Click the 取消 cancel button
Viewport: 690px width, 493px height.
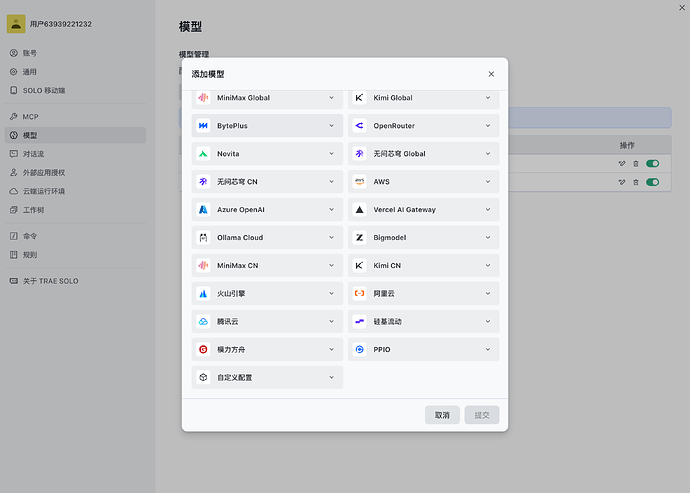point(442,415)
